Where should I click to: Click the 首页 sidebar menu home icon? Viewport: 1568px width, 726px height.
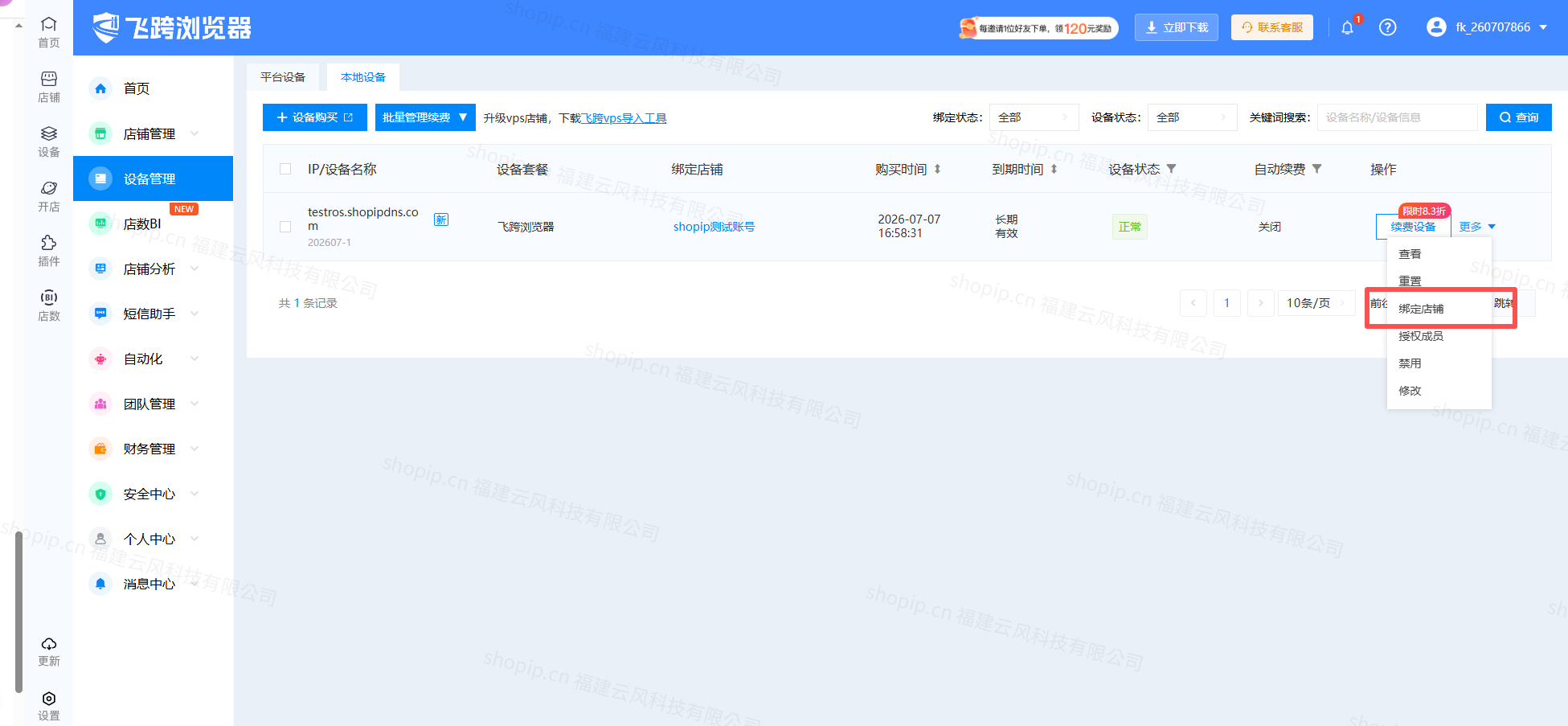pos(100,88)
